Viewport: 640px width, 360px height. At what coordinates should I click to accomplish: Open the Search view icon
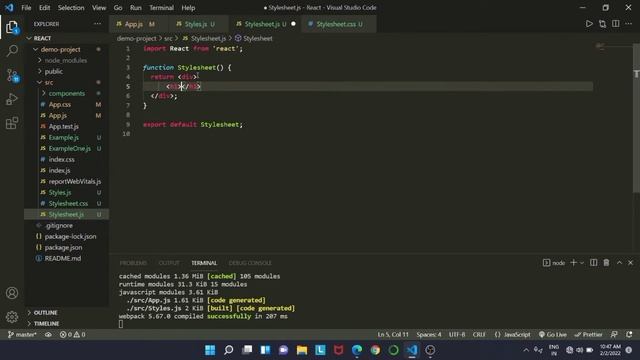(x=12, y=51)
